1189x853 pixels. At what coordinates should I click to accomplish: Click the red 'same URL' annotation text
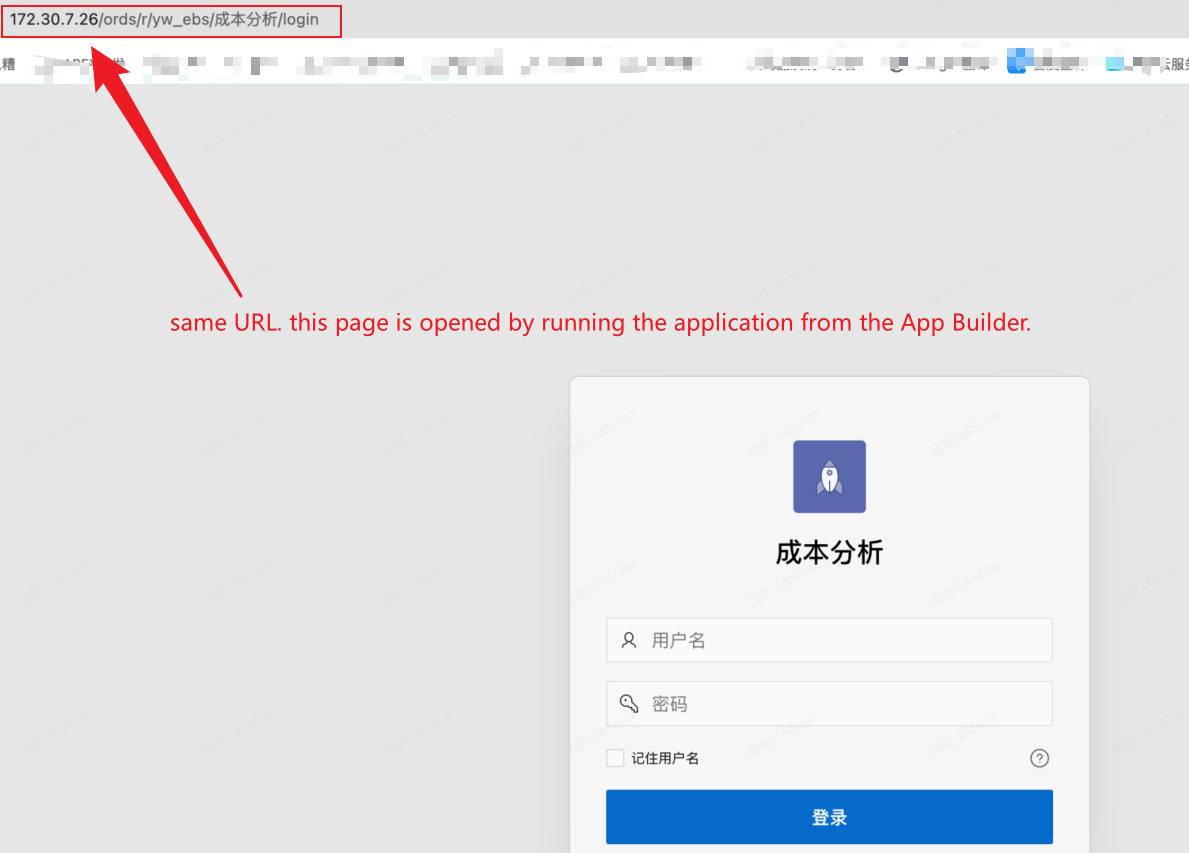(600, 323)
